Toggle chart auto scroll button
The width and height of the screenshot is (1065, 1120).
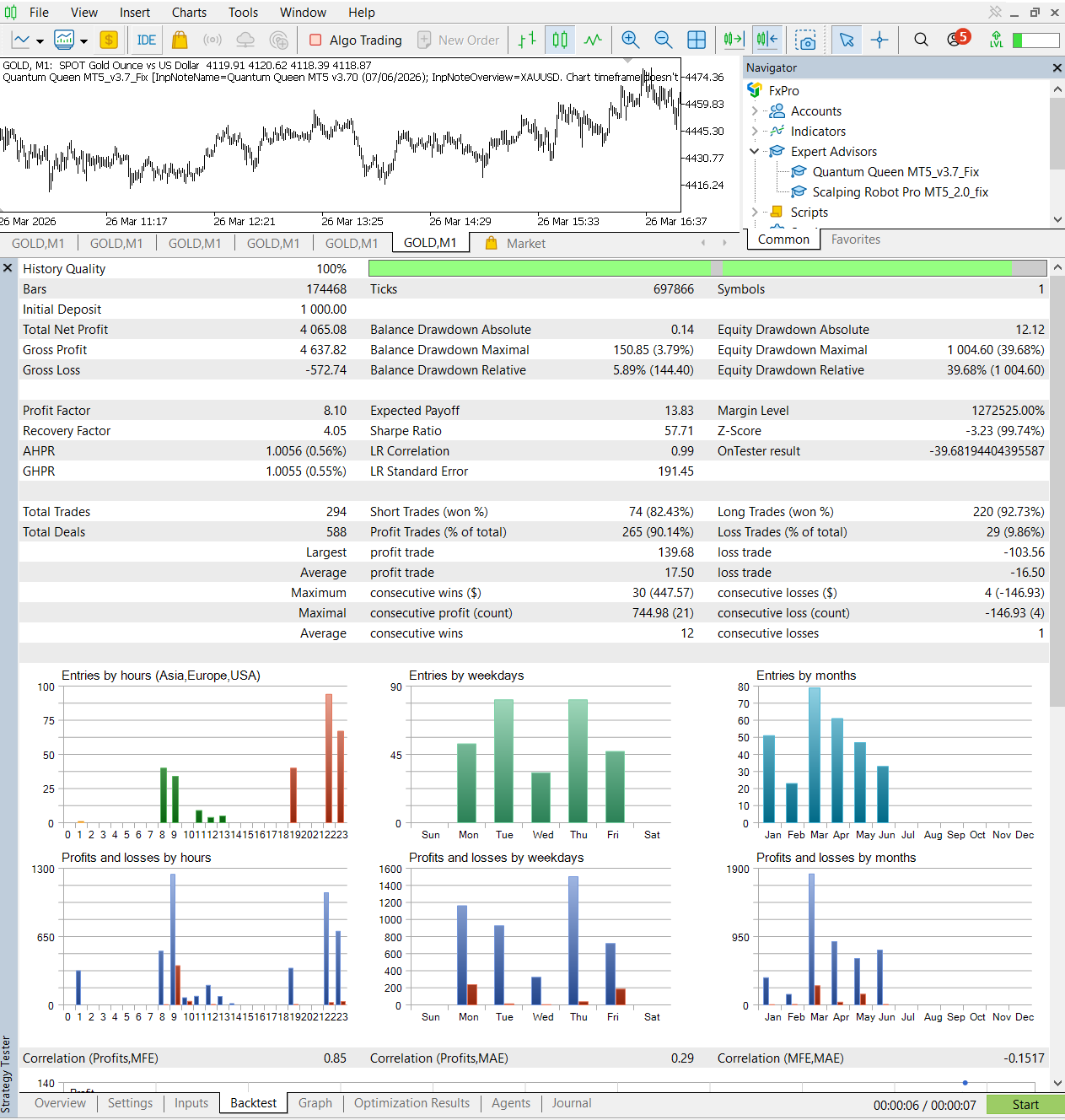point(734,40)
